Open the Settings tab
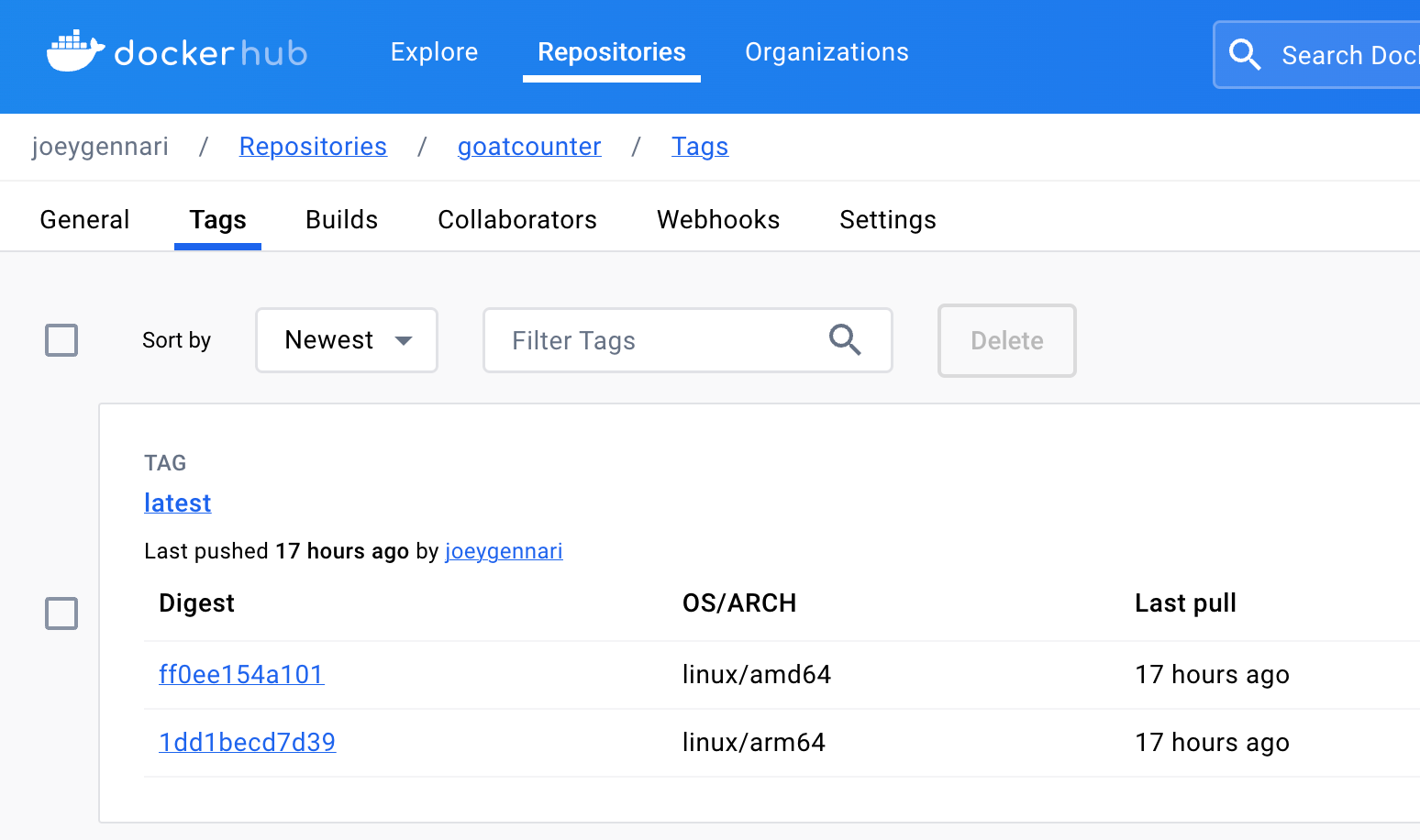Viewport: 1420px width, 840px height. tap(888, 220)
